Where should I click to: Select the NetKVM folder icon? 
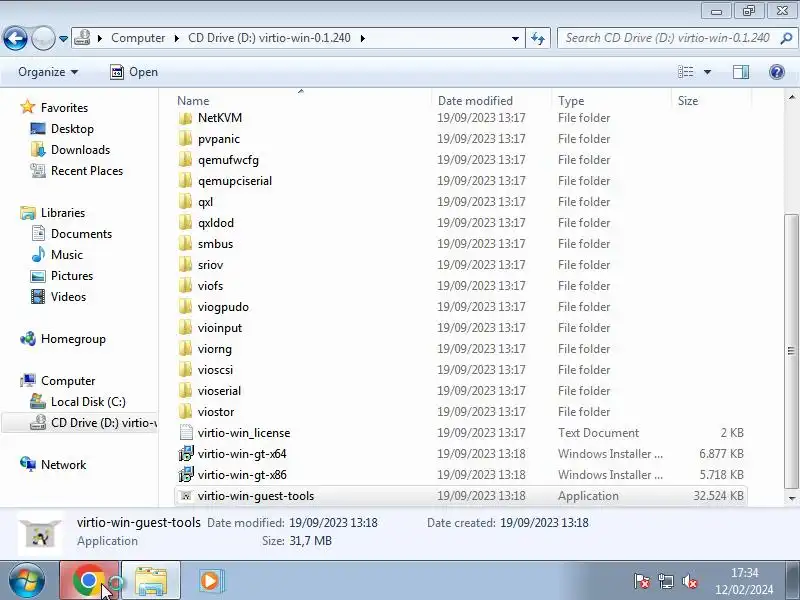pos(186,118)
